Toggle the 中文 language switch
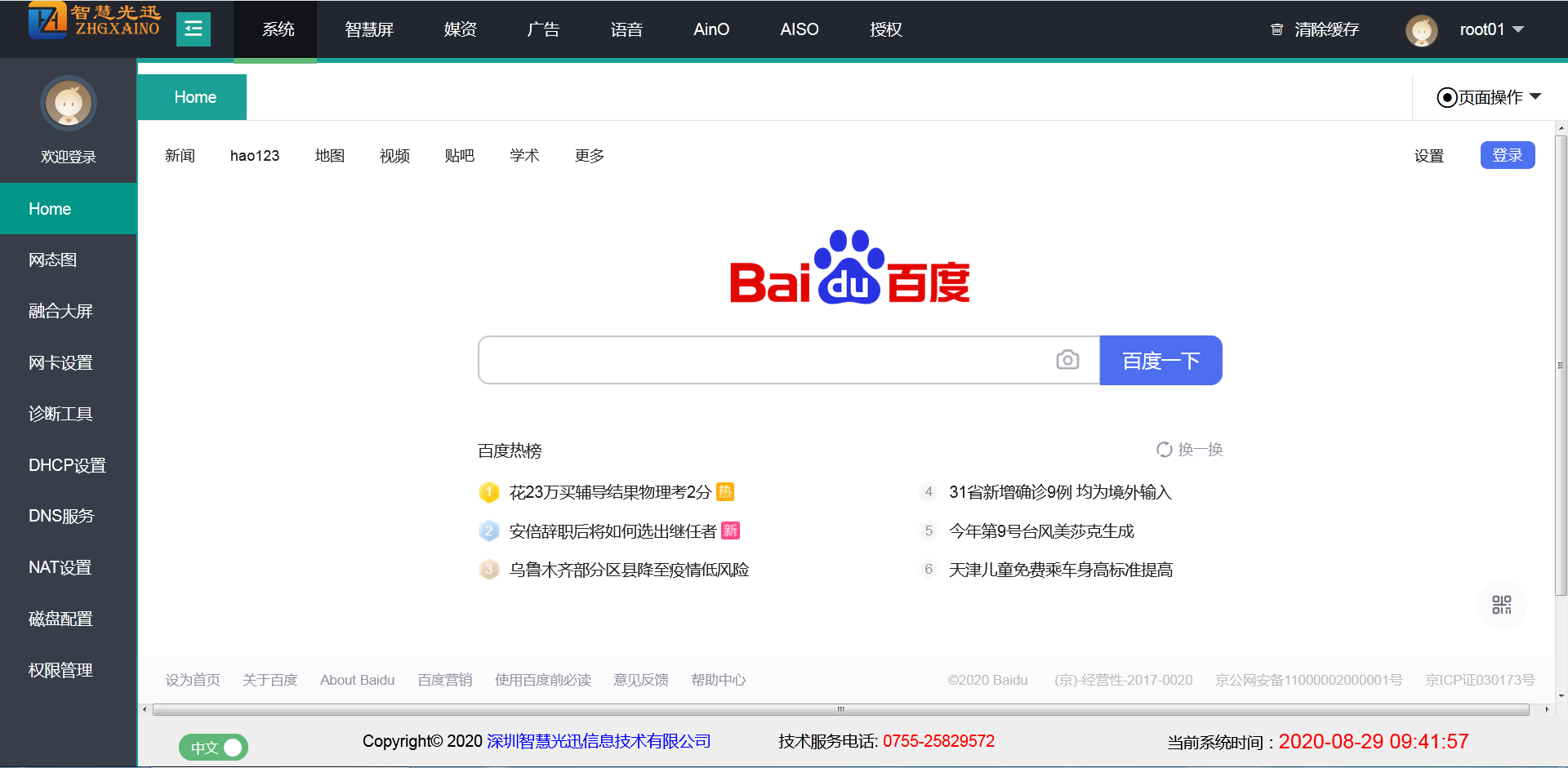The height and width of the screenshot is (768, 1568). pyautogui.click(x=214, y=747)
